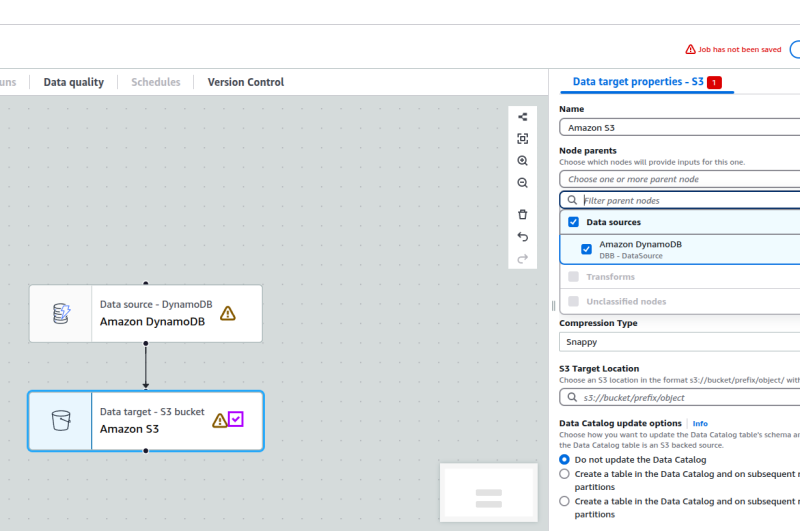Open the Data target properties - S3 tab

(x=638, y=82)
